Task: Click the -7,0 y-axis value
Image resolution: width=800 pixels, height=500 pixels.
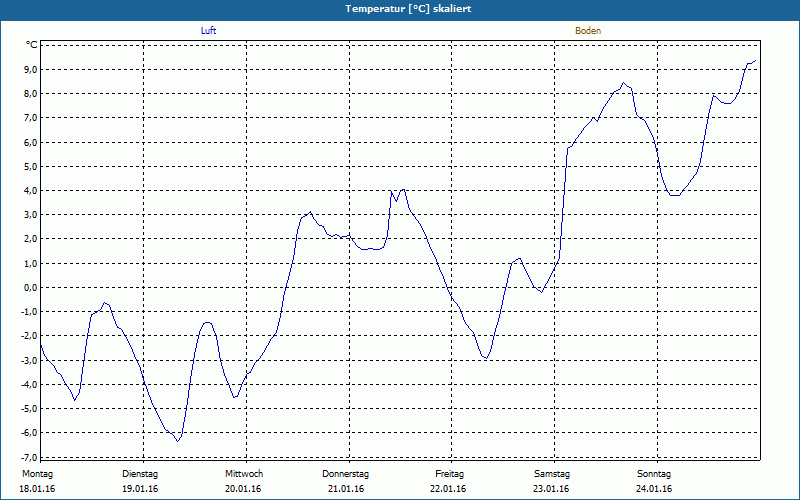Action: click(x=28, y=457)
